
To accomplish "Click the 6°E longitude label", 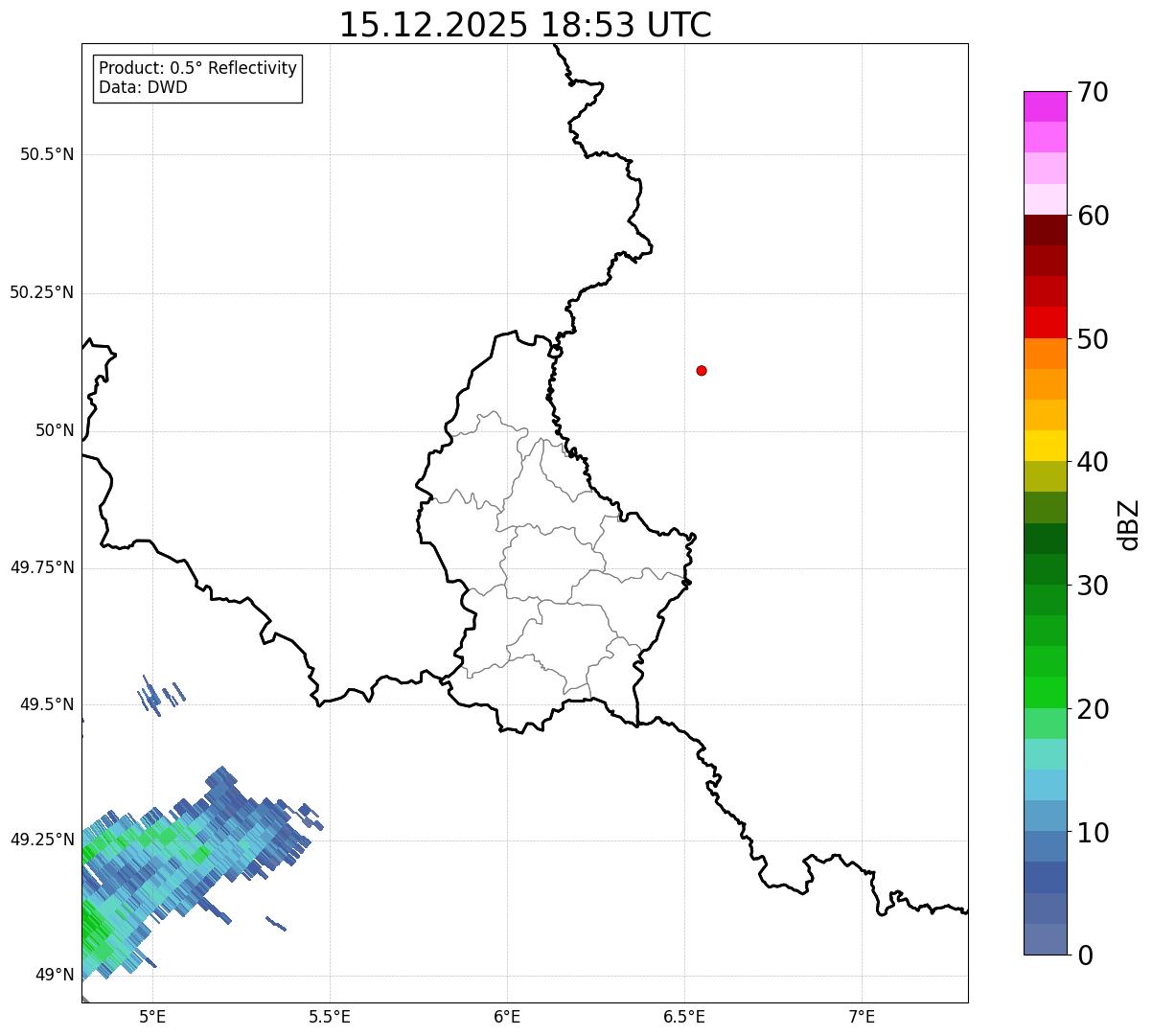I will click(x=507, y=1016).
